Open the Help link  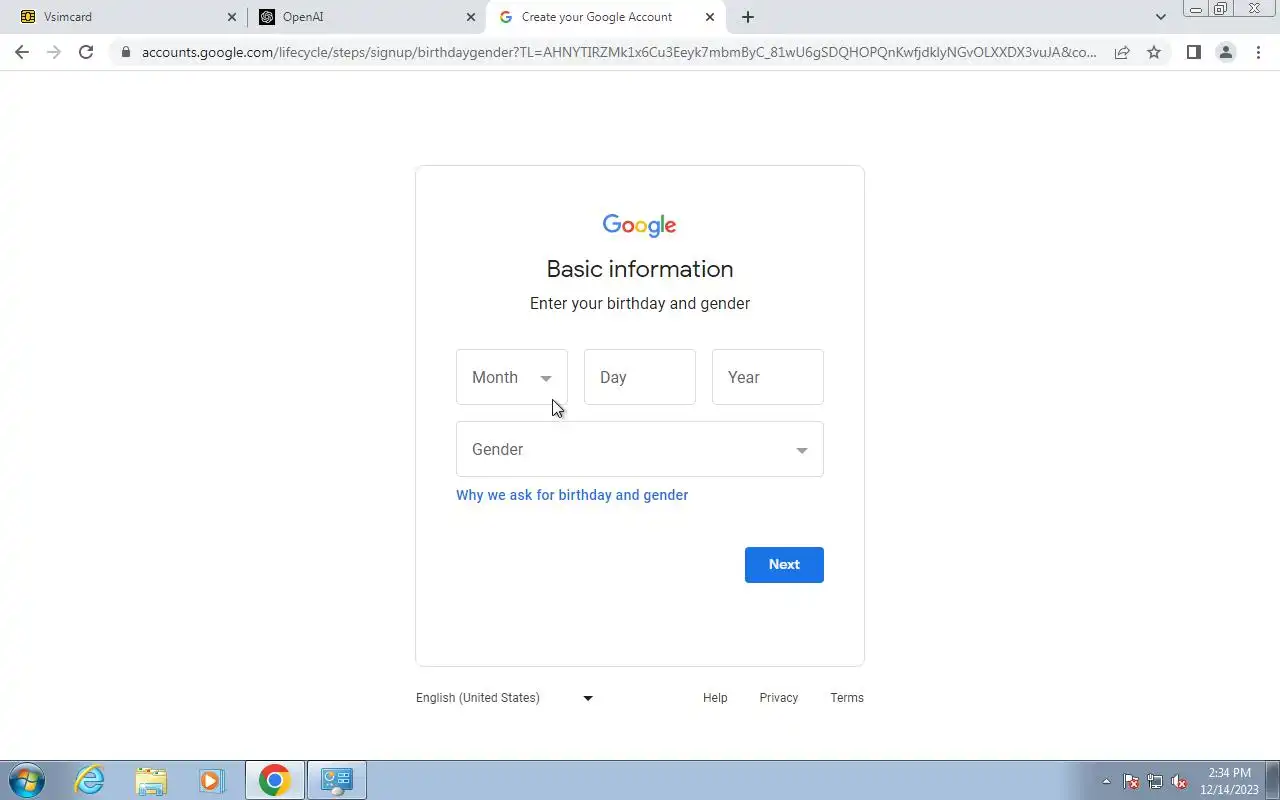coord(715,698)
